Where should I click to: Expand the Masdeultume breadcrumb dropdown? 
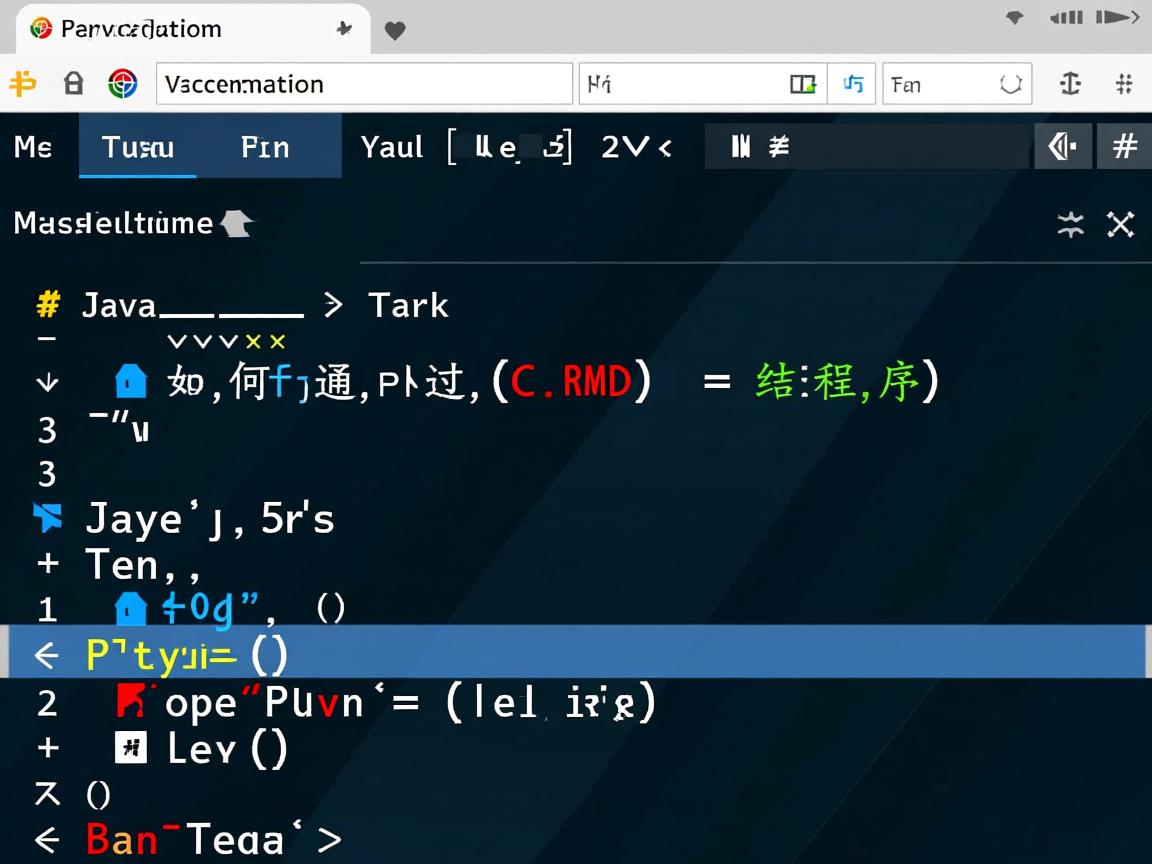click(236, 221)
